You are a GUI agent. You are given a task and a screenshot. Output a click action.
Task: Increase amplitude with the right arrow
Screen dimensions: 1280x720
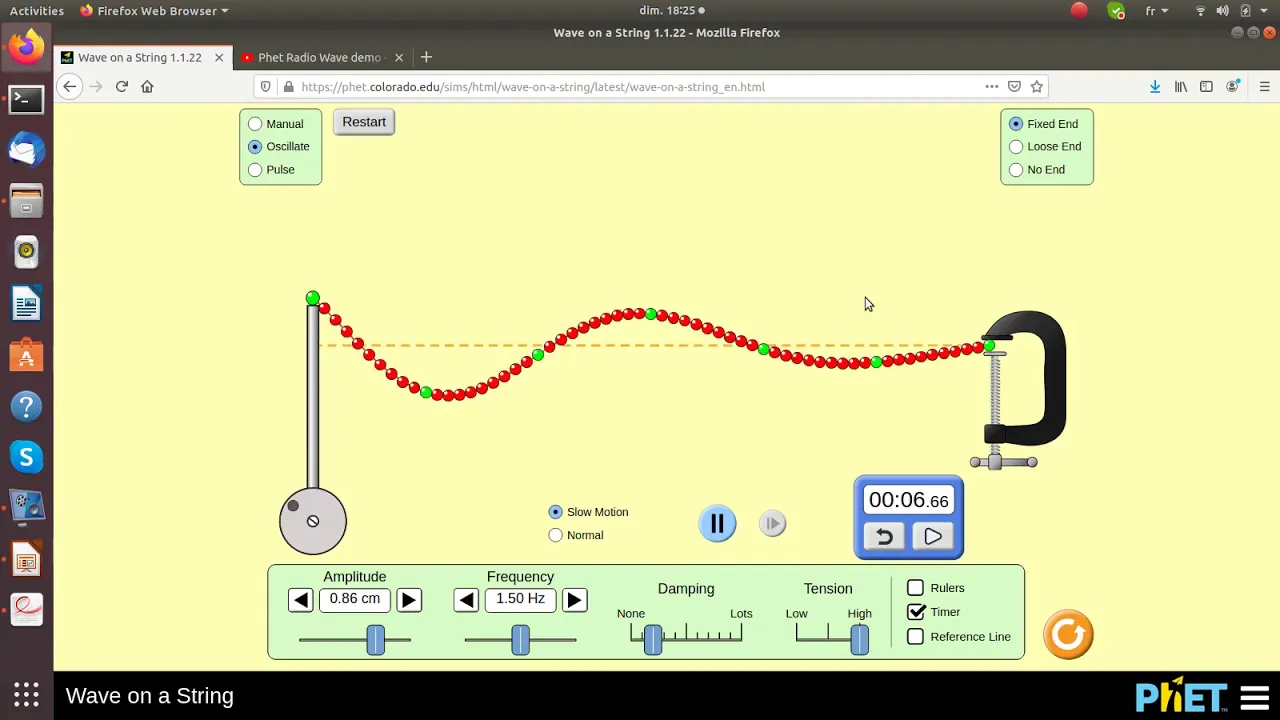(409, 600)
